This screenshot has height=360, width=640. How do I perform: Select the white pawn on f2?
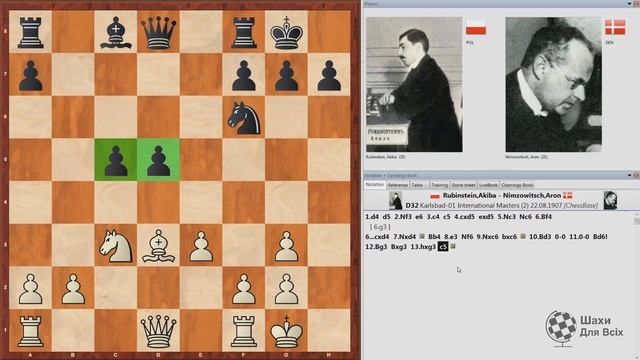coord(244,289)
